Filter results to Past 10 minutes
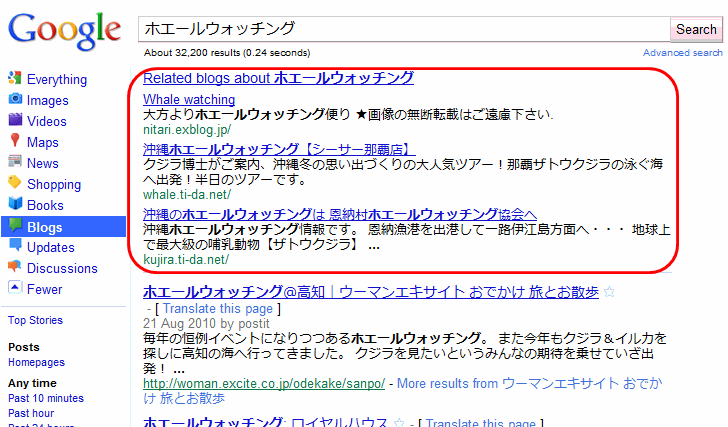 [x=46, y=398]
